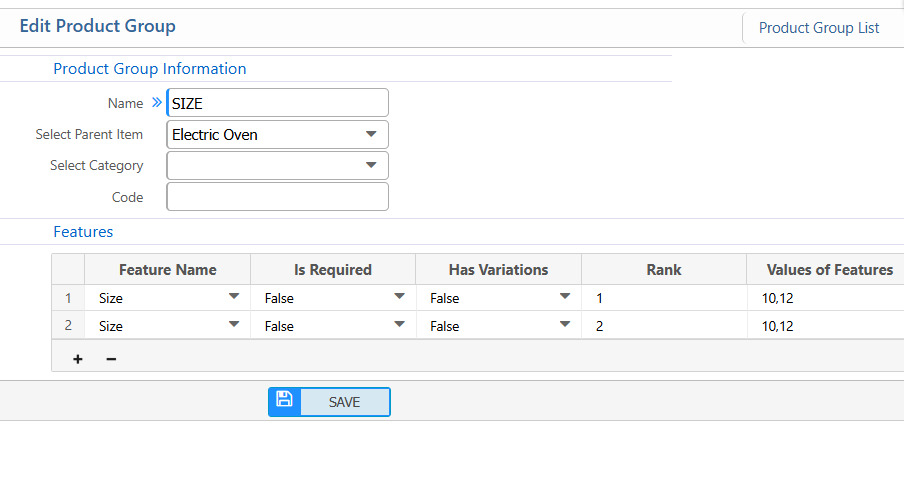Screen dimensions: 904x494
Task: Click the Rank cell in row 1
Action: coord(663,298)
